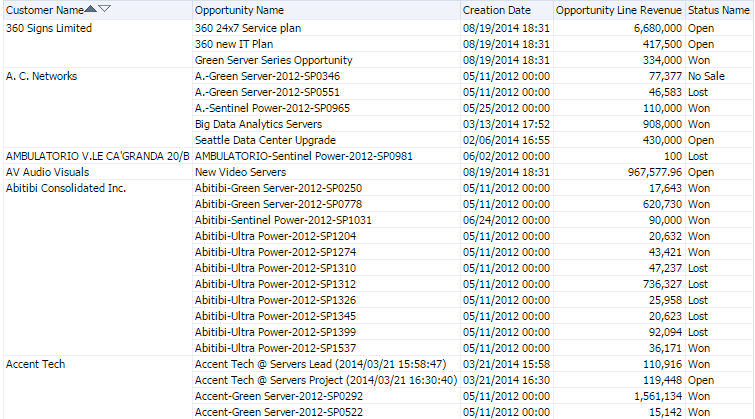Image resolution: width=755 pixels, height=419 pixels.
Task: Select the Status Name column header
Action: [x=718, y=10]
